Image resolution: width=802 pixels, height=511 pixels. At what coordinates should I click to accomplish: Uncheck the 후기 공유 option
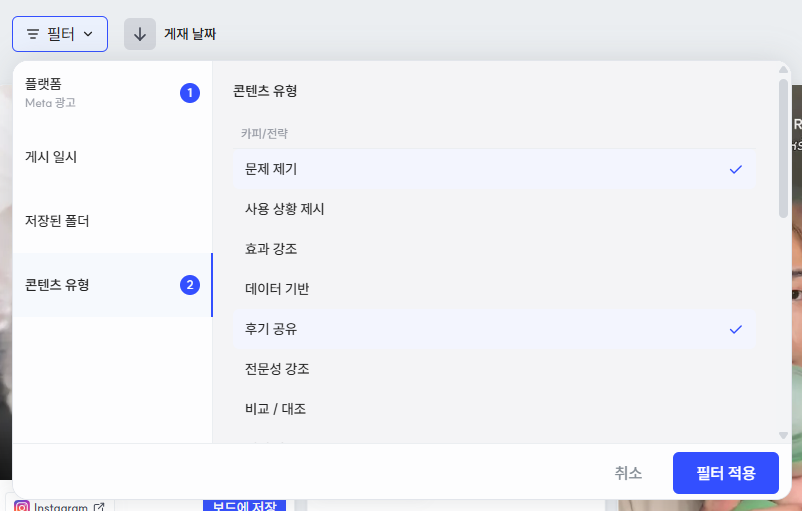[494, 329]
